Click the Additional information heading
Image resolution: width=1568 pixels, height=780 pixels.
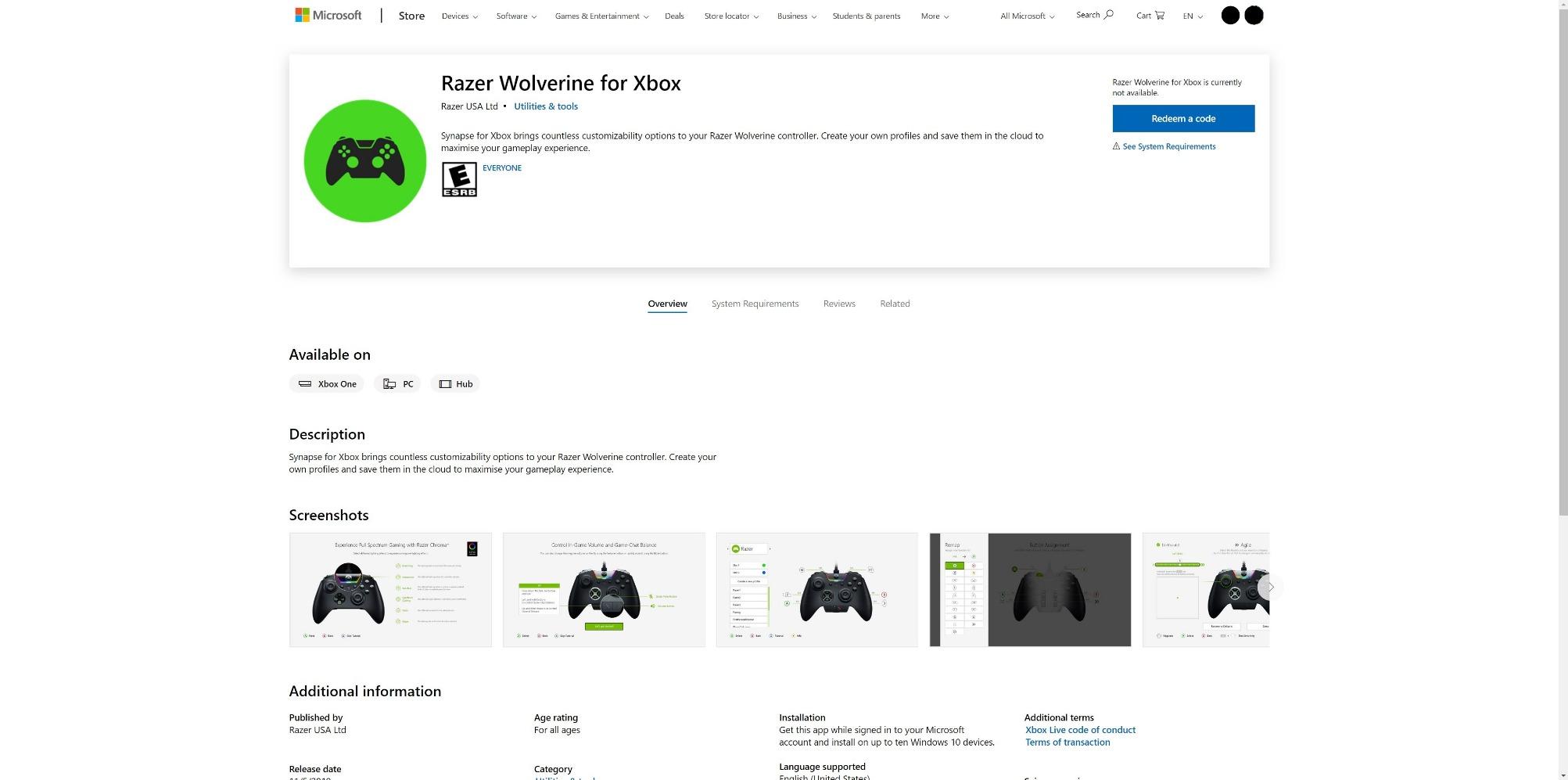[x=365, y=691]
